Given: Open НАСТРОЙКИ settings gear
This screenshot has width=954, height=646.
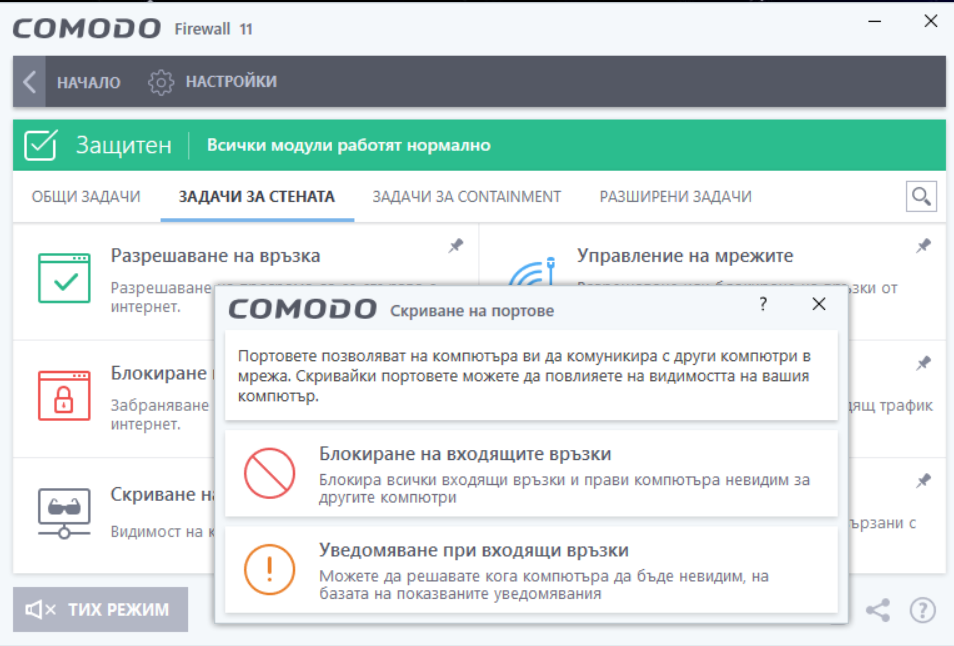Looking at the screenshot, I should pyautogui.click(x=161, y=82).
